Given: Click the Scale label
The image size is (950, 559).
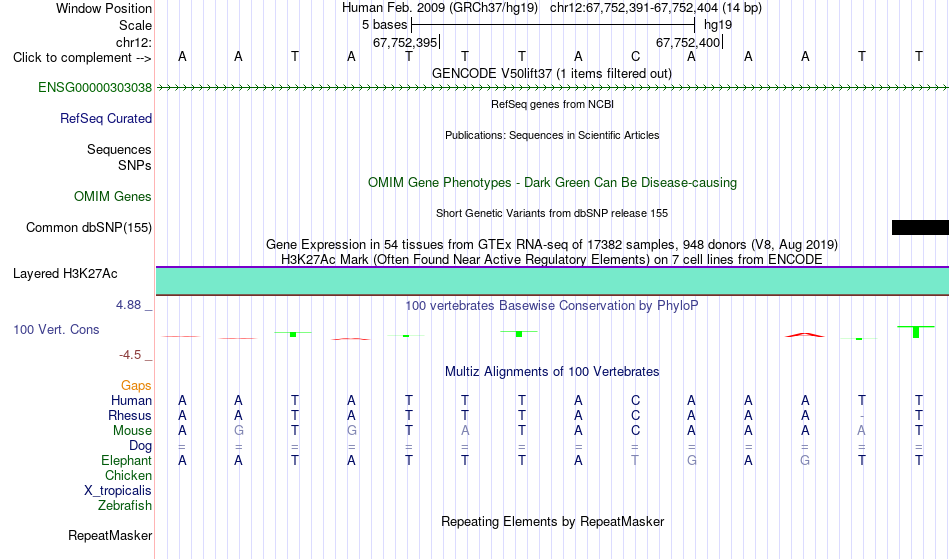Looking at the screenshot, I should click(x=135, y=25).
